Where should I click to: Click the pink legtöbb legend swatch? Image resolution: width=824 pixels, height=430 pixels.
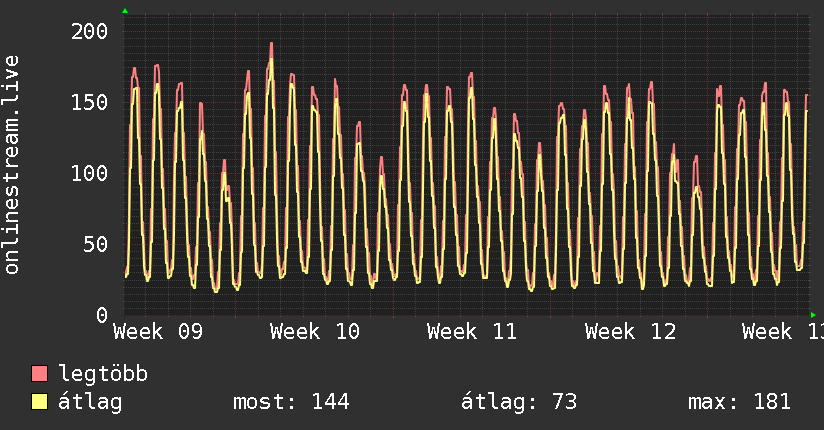click(39, 373)
